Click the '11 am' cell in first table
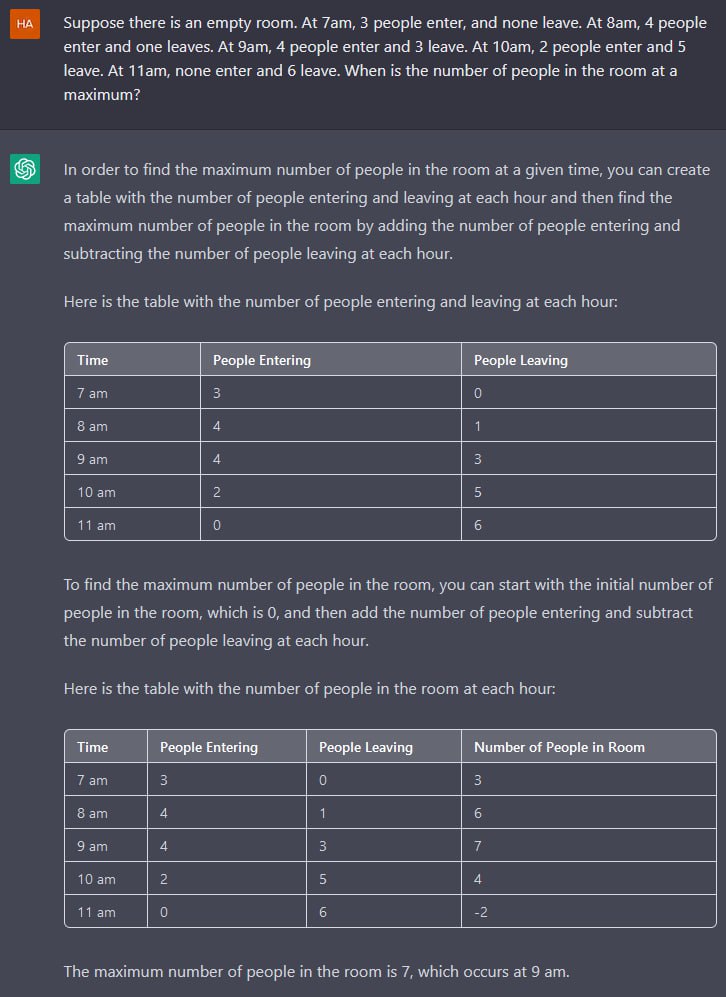The height and width of the screenshot is (997, 726). (x=132, y=525)
